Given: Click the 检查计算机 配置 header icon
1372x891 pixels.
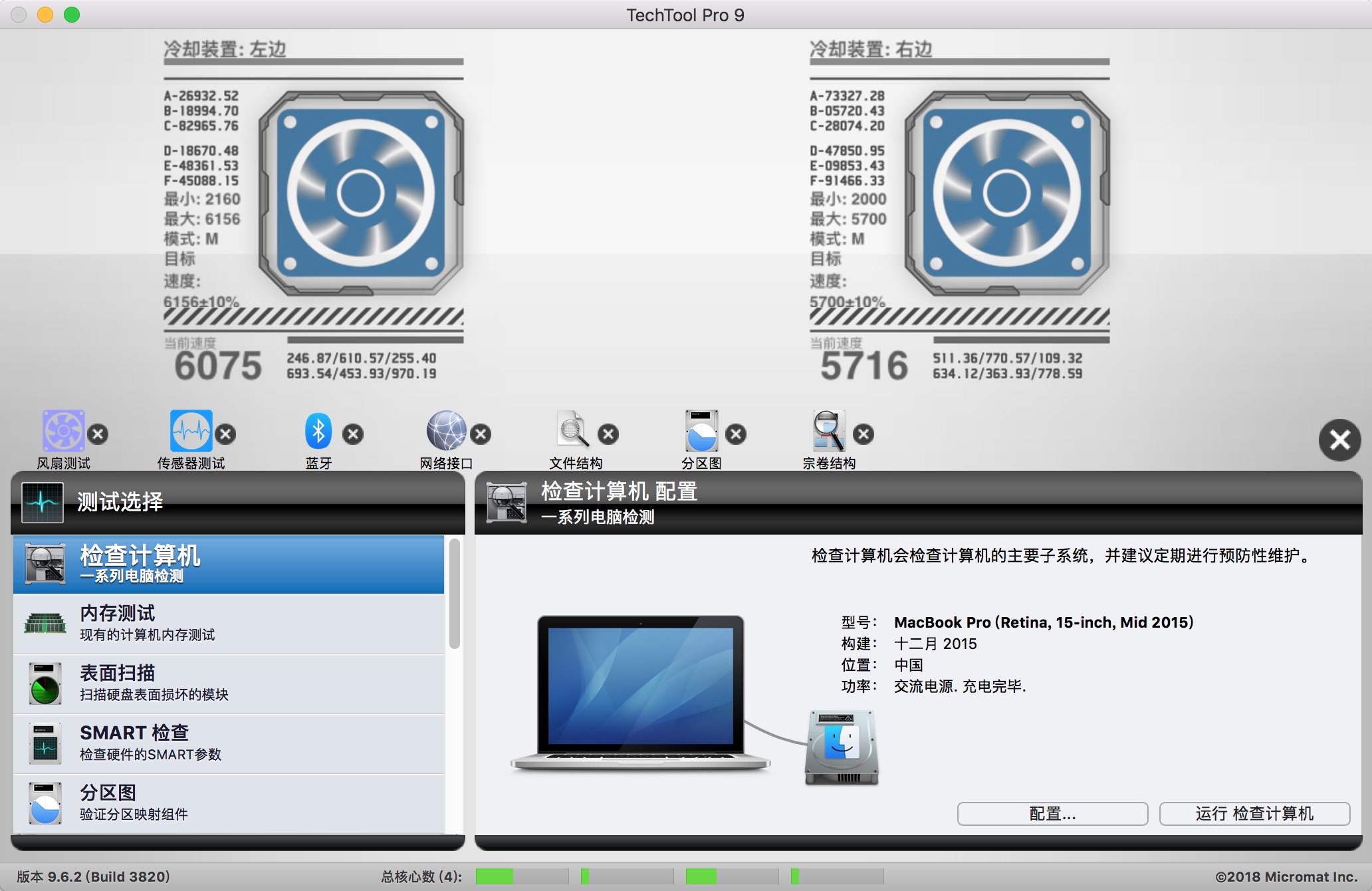Looking at the screenshot, I should 507,503.
